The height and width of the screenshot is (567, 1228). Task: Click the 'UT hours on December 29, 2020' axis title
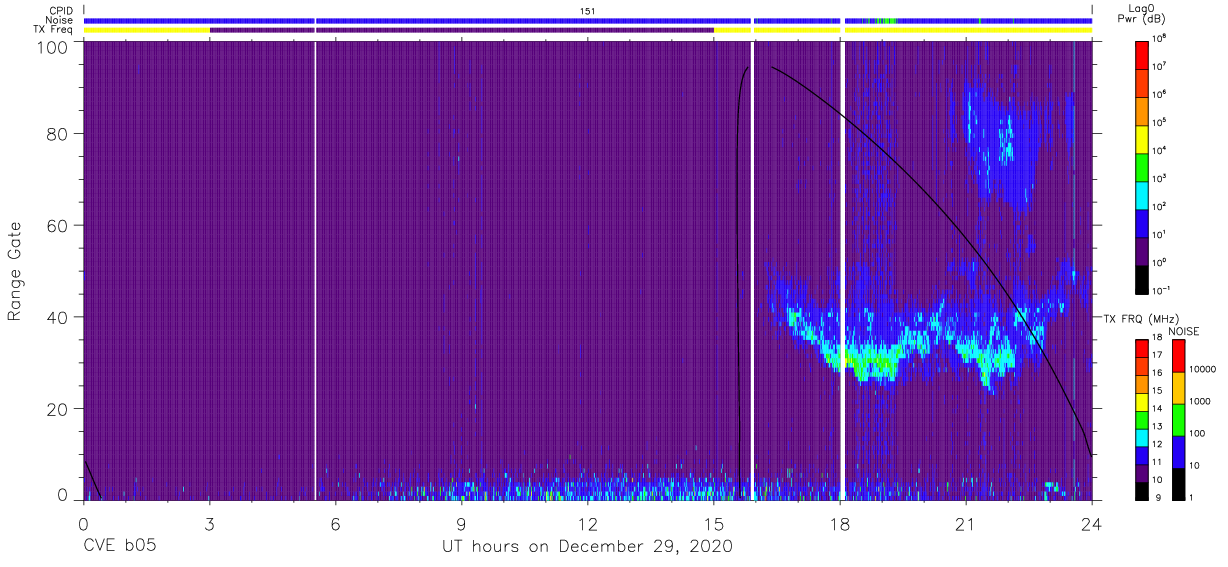coord(588,547)
